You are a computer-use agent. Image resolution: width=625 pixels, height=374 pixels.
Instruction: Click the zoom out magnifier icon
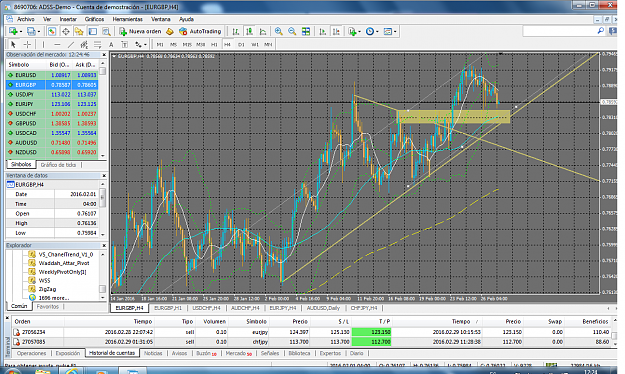292,31
